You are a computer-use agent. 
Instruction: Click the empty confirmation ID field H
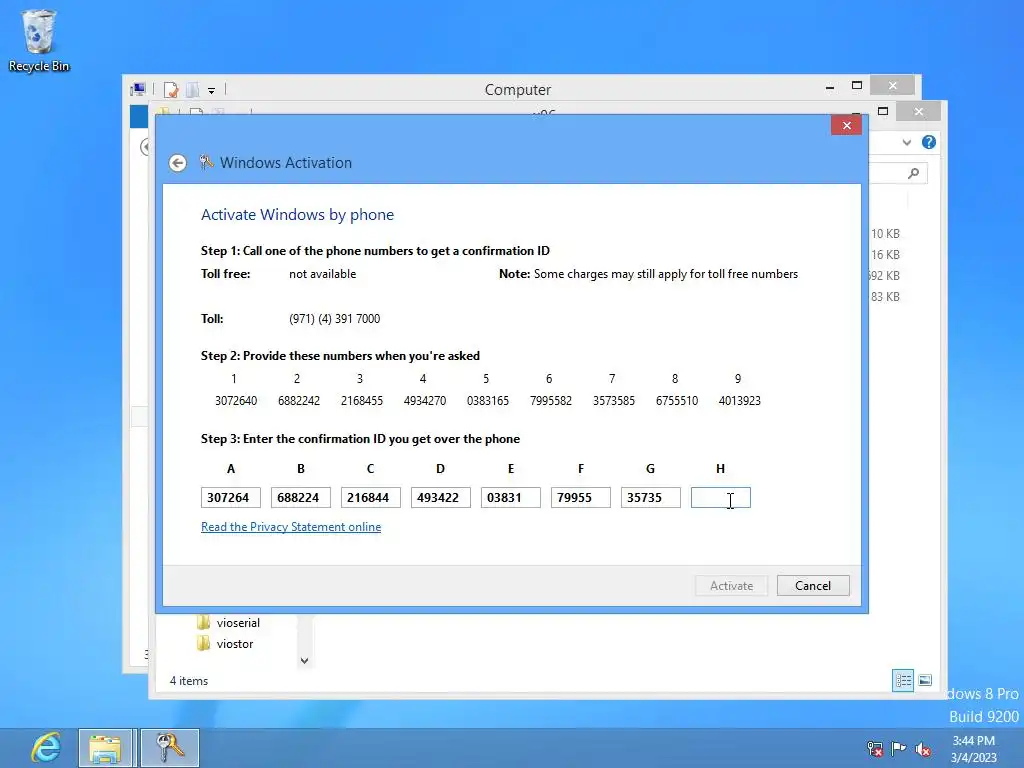(x=721, y=498)
